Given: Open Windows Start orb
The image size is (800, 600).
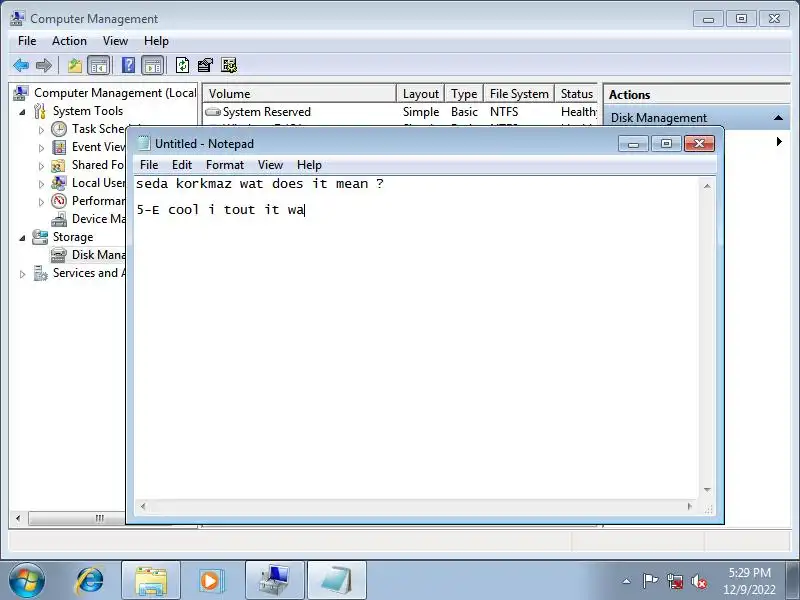Looking at the screenshot, I should (x=26, y=581).
